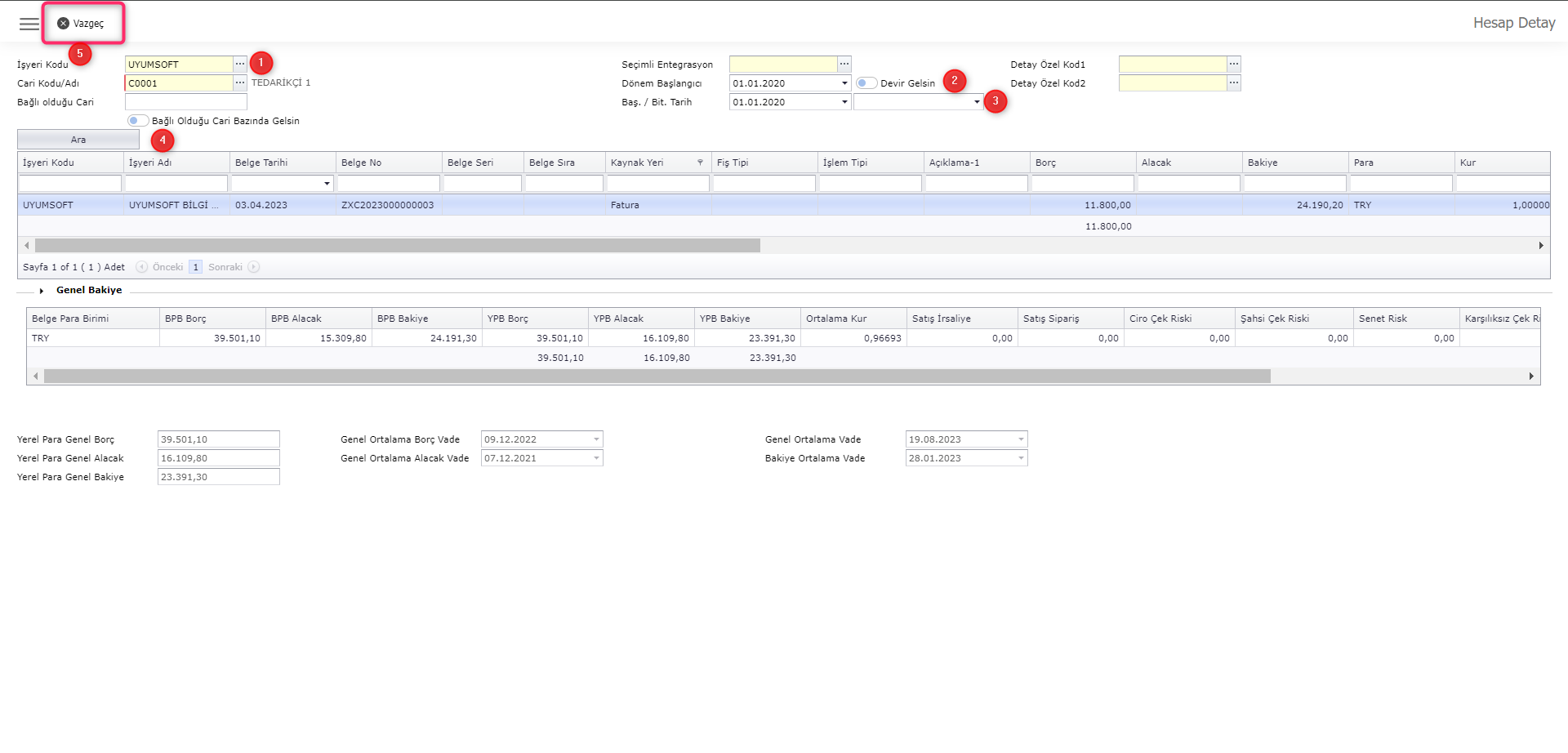
Task: Click the Ara search button
Action: point(78,140)
